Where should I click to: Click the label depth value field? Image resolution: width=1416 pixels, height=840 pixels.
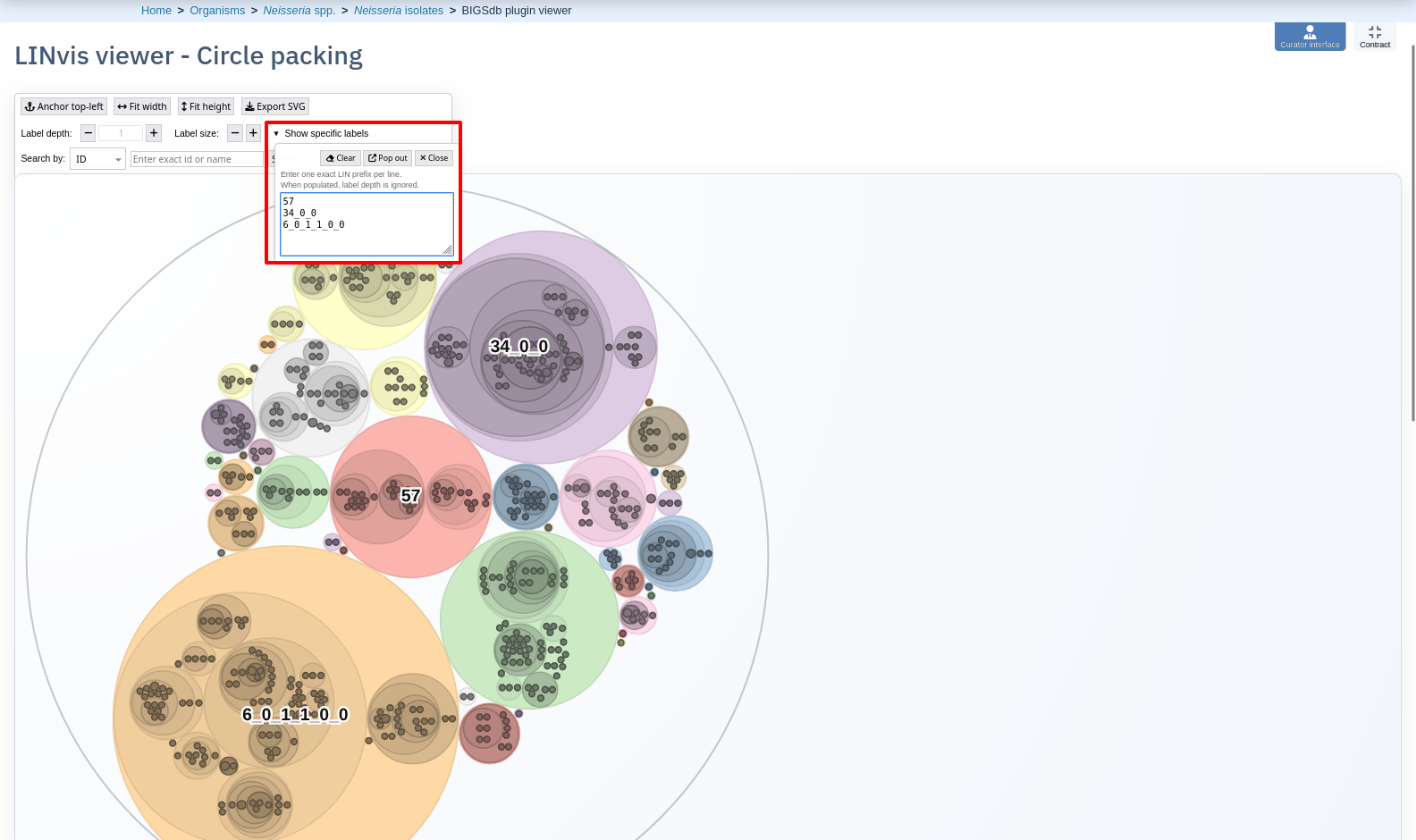(x=121, y=133)
